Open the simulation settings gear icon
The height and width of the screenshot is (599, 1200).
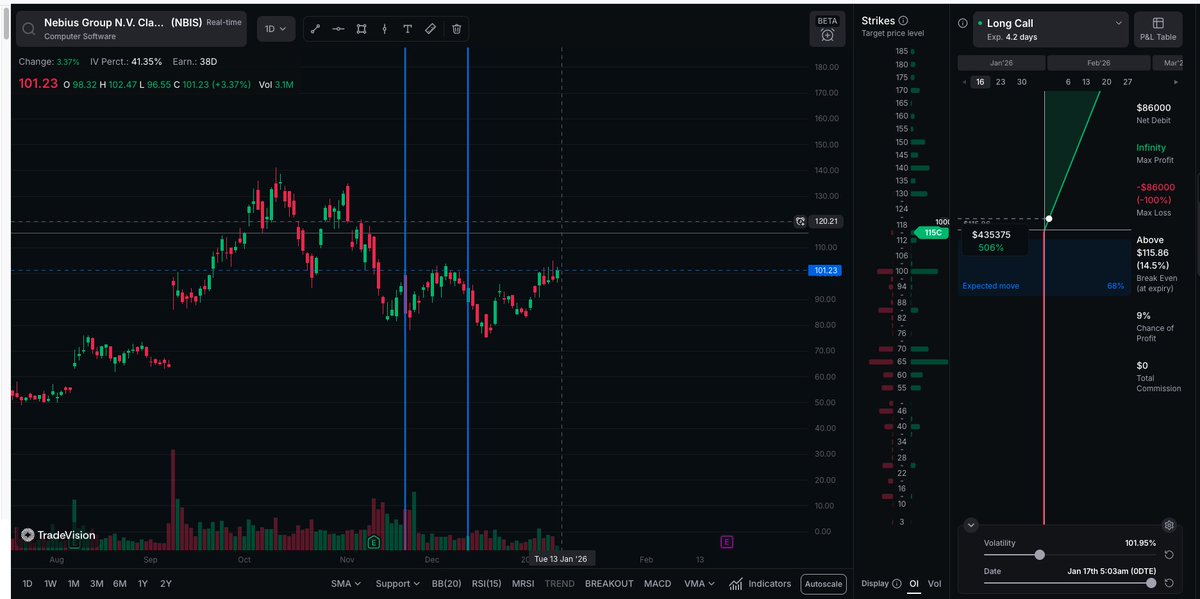point(1168,525)
